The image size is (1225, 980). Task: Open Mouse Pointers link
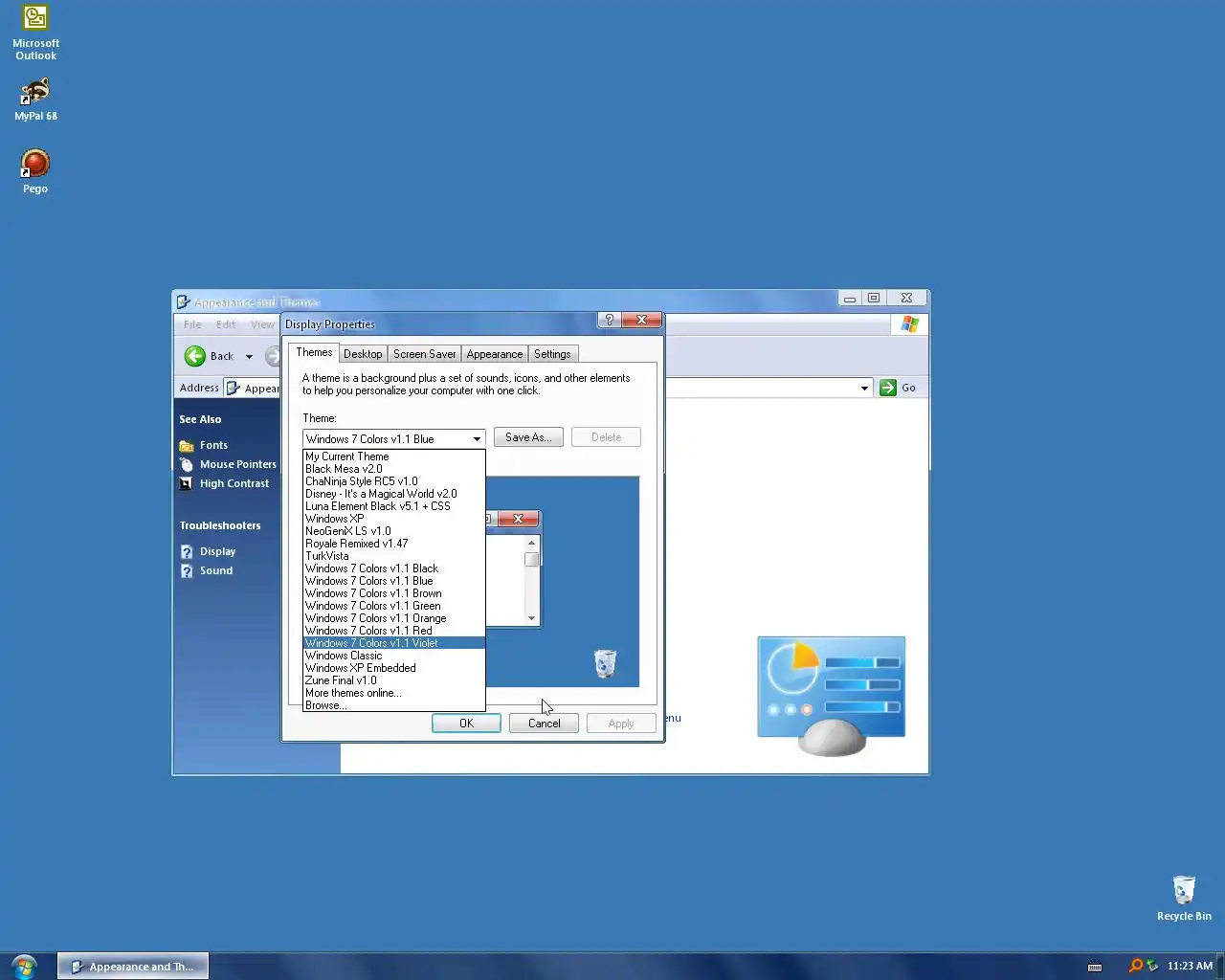click(237, 464)
